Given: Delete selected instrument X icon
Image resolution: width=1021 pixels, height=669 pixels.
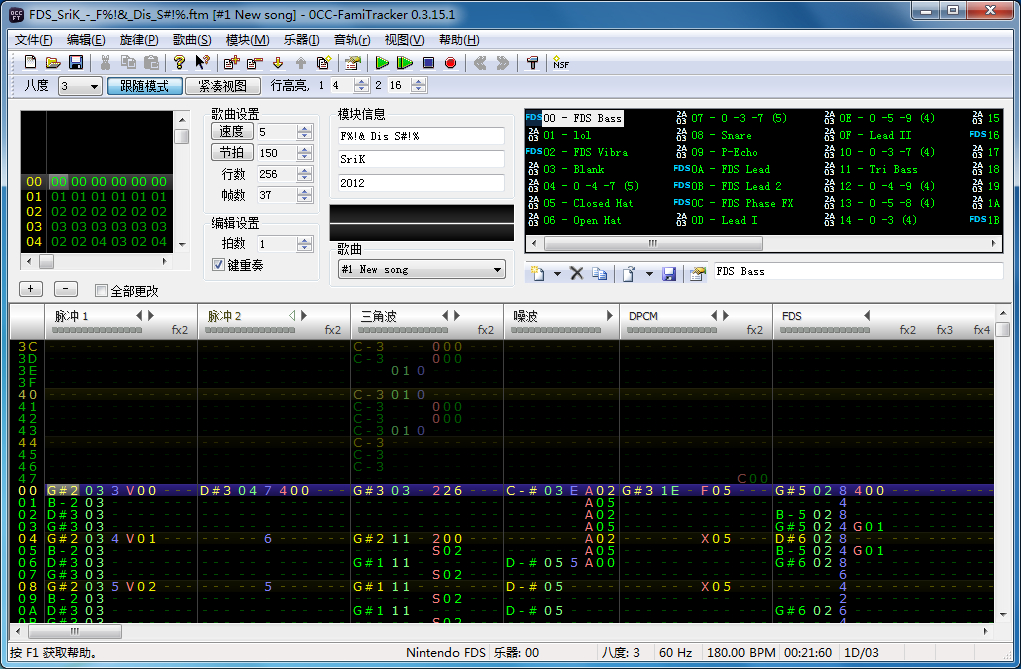Looking at the screenshot, I should tap(576, 273).
